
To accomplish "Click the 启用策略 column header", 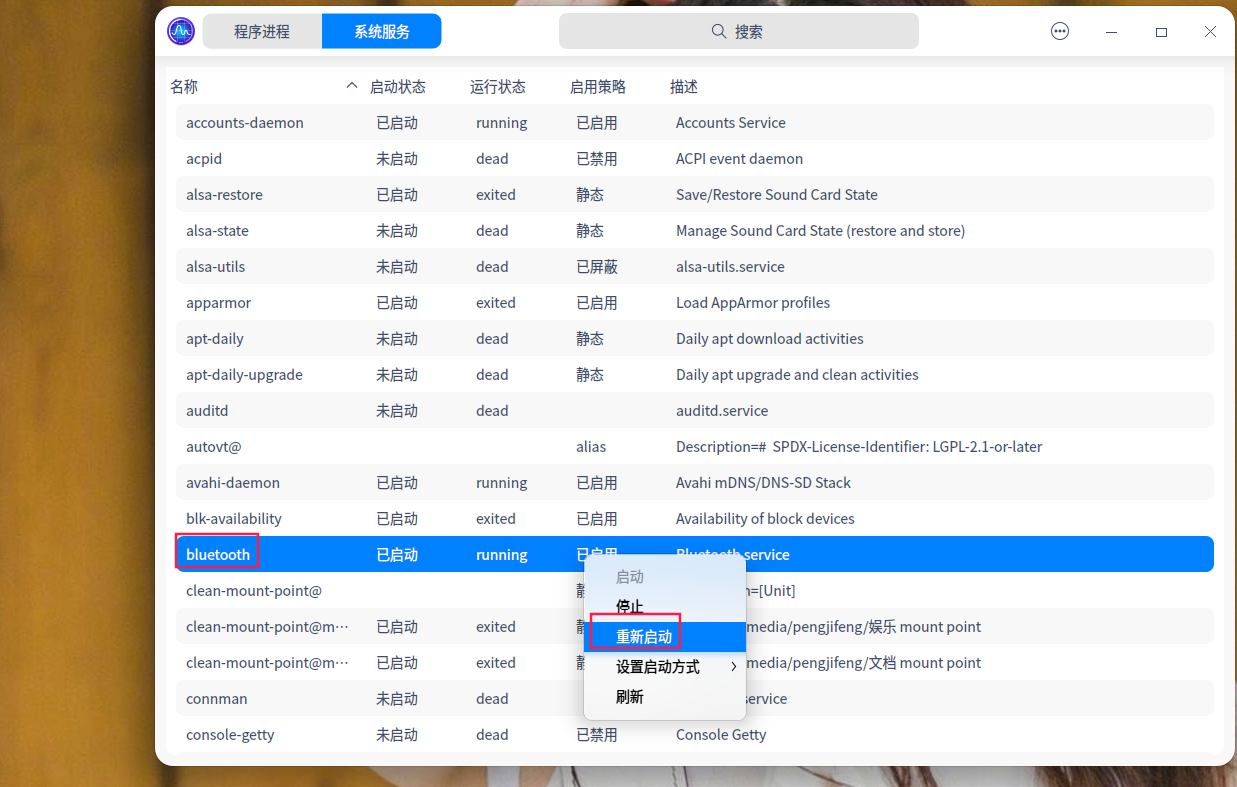I will pos(599,86).
